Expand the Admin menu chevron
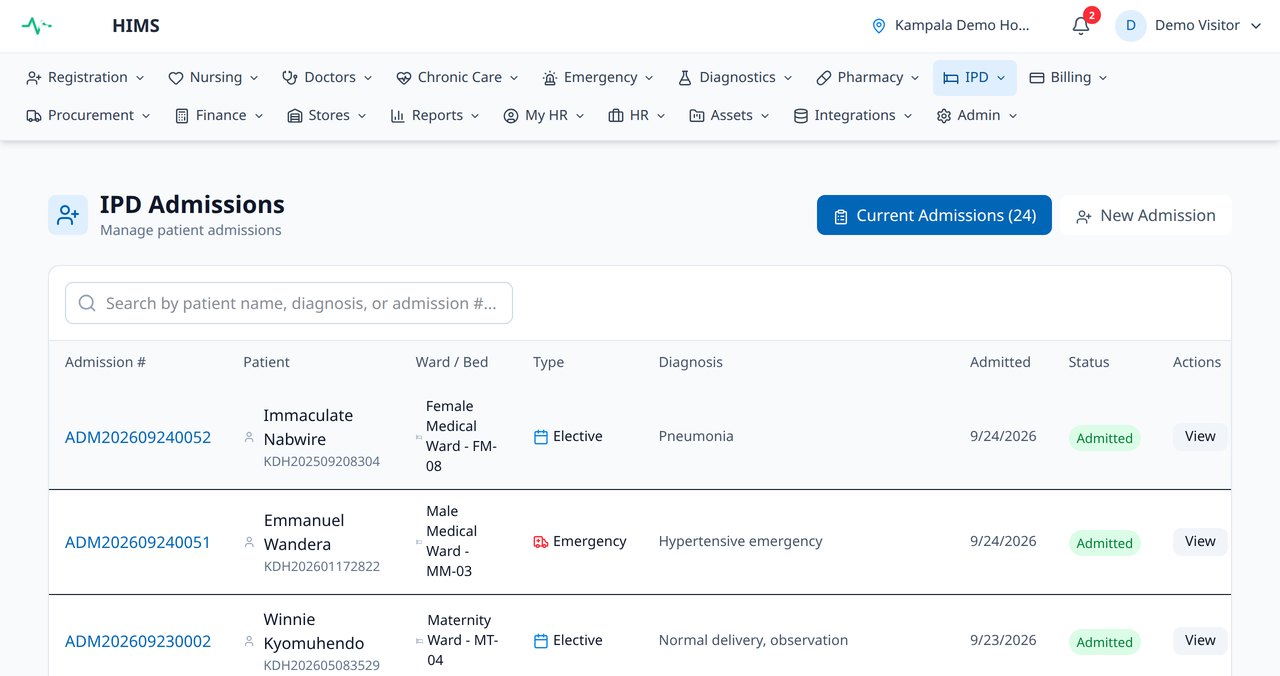Viewport: 1280px width, 676px height. [1013, 116]
